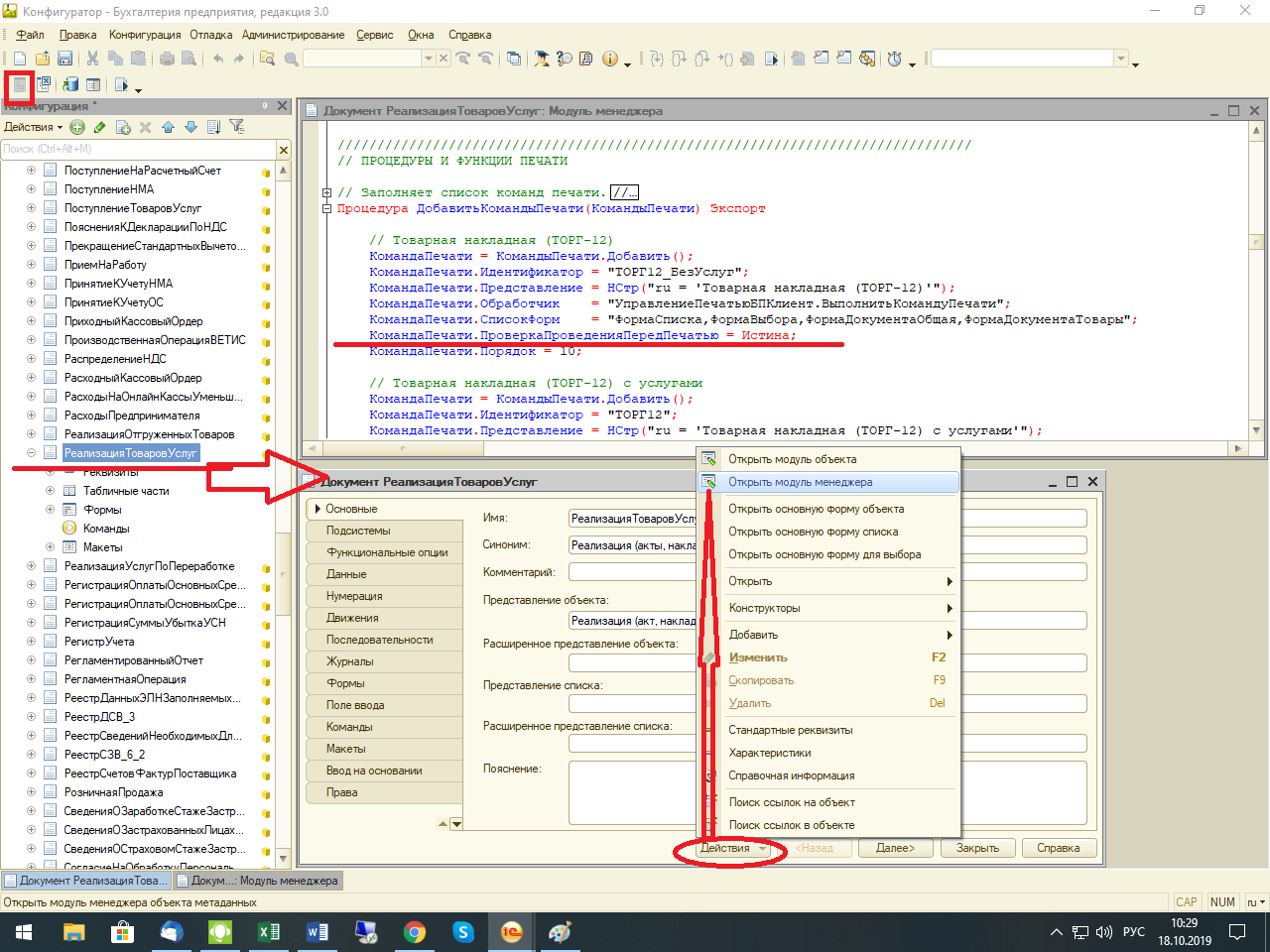
Task: Expand the Табличные части tree node
Action: click(50, 491)
